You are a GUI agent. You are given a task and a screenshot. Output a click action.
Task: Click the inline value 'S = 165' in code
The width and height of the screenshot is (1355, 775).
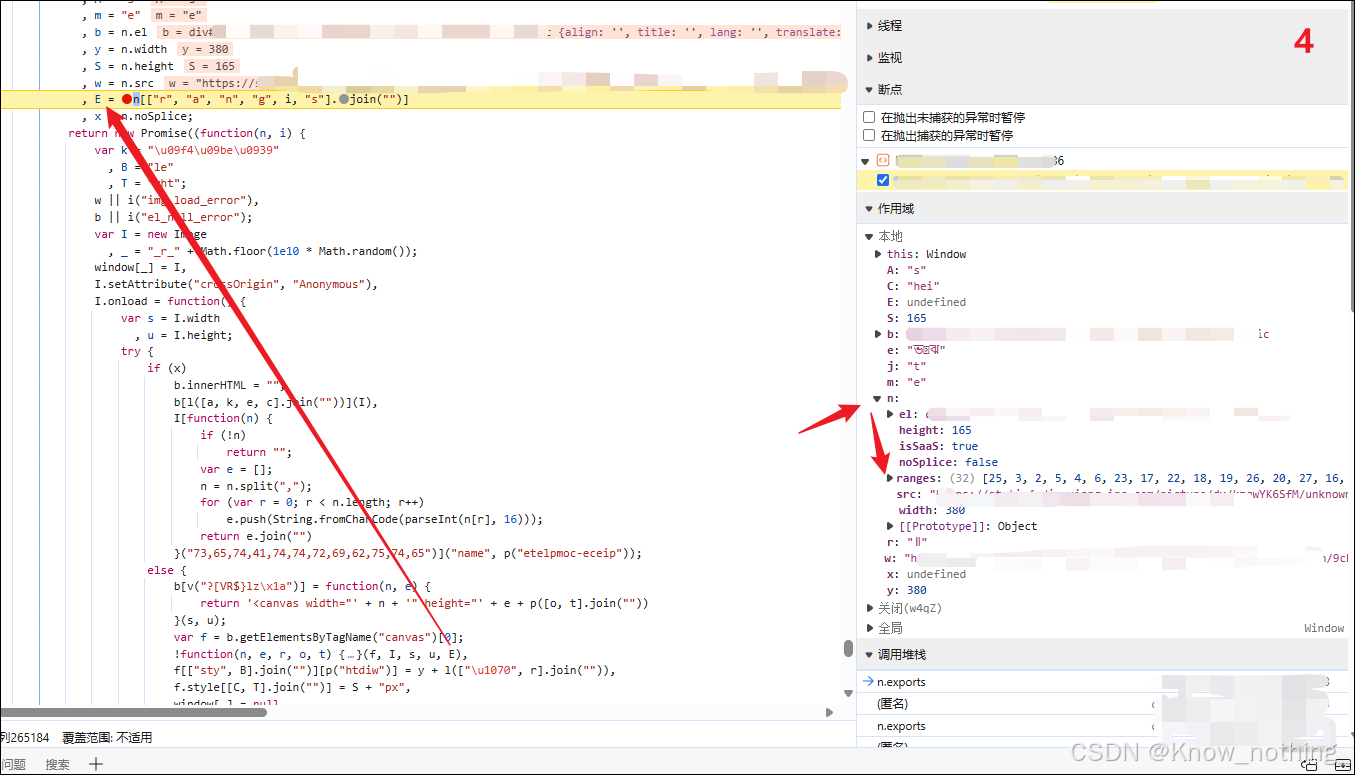pos(210,66)
